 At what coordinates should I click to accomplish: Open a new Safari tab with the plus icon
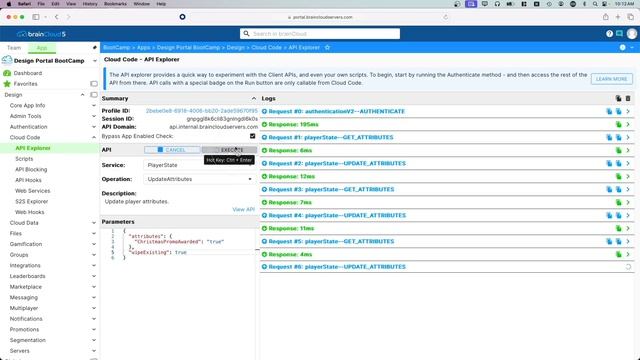pos(618,17)
